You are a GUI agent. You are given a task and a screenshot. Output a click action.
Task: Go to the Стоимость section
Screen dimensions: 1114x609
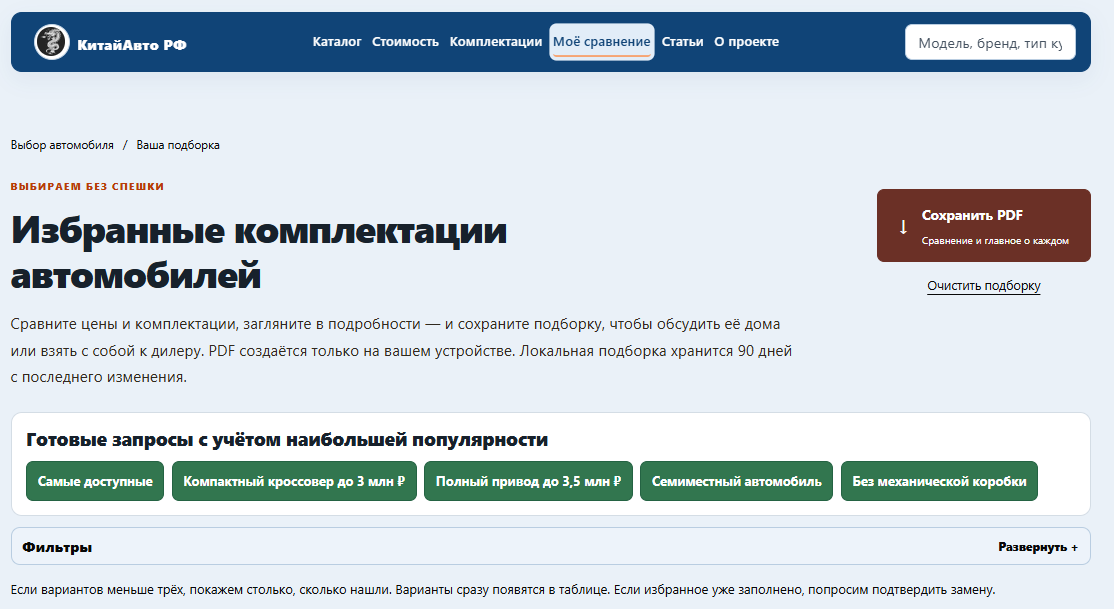pos(405,42)
